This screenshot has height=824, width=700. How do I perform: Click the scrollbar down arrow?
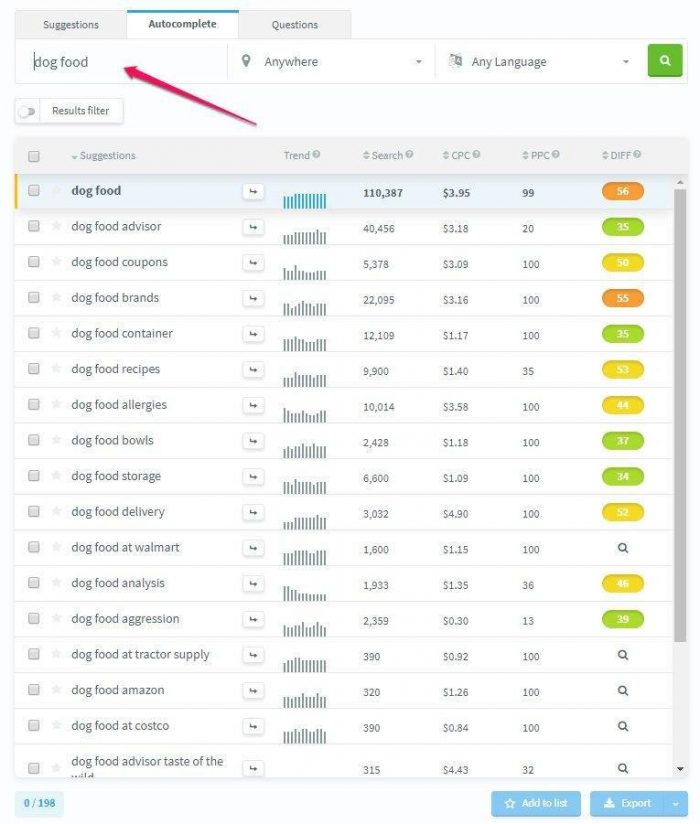(680, 769)
